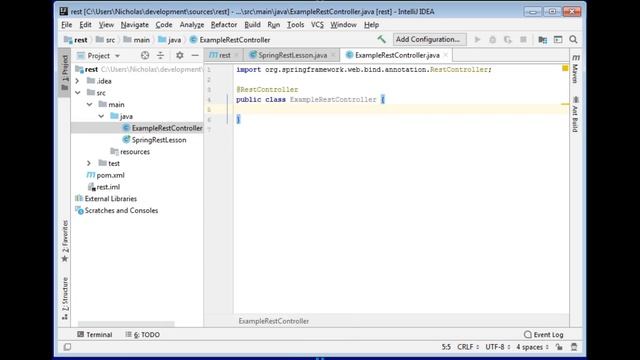Click the ExampleRestController breadcrumb below editor
Image resolution: width=640 pixels, height=360 pixels.
click(273, 321)
